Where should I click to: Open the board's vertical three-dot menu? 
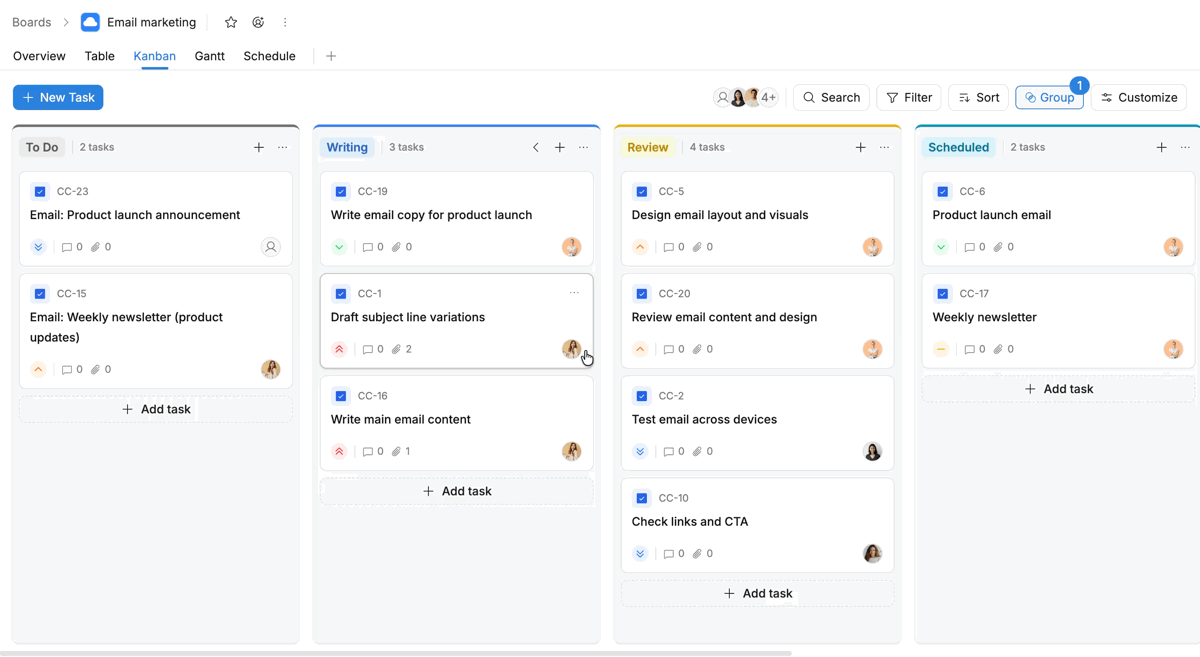[285, 22]
